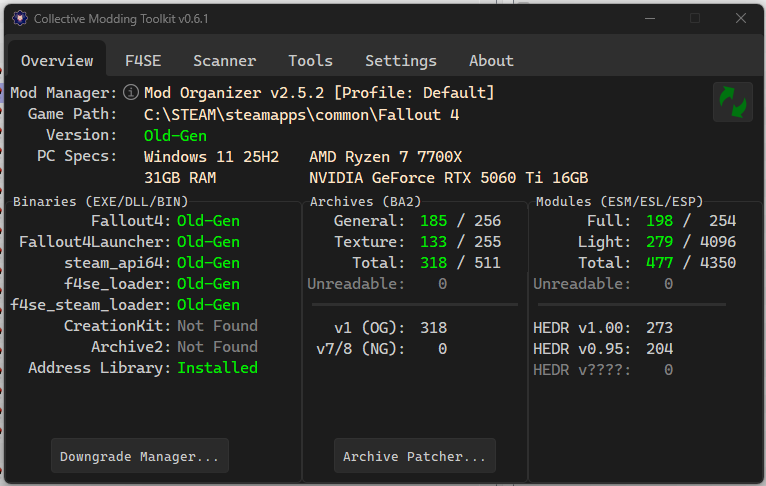Viewport: 766px width, 486px height.
Task: Click the CreationKit Not Found status
Action: pyautogui.click(x=217, y=326)
